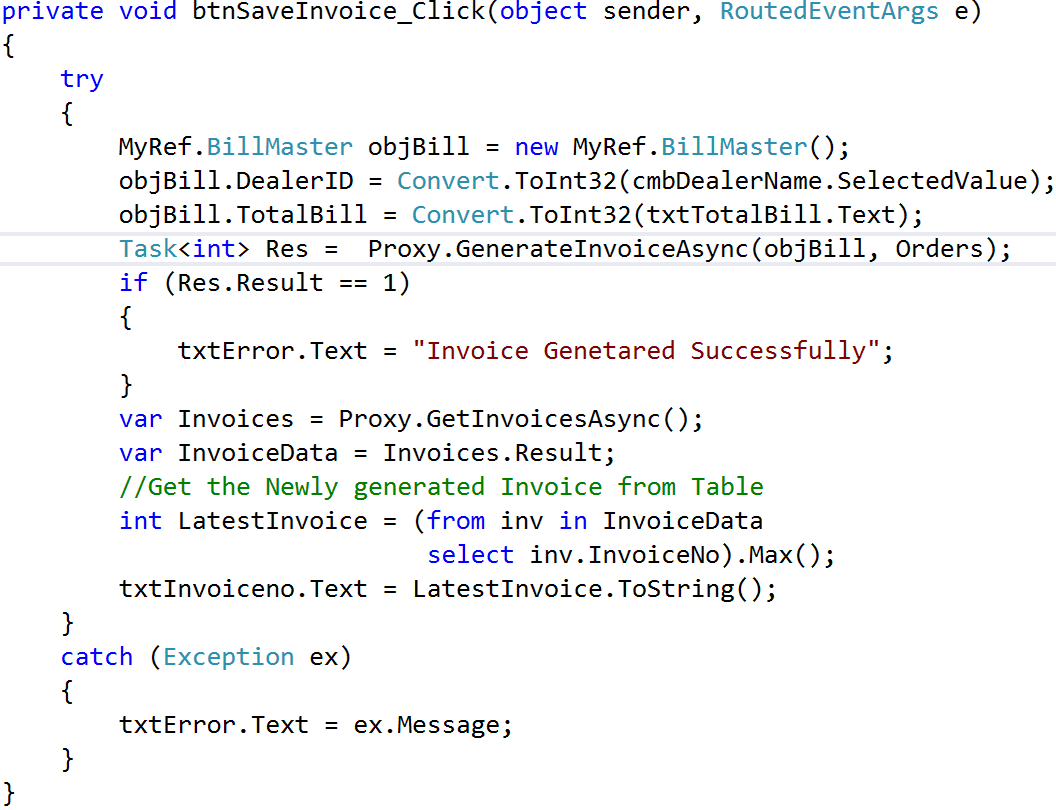Click Proxy.GenerateInvoiceAsync method call

click(x=558, y=249)
